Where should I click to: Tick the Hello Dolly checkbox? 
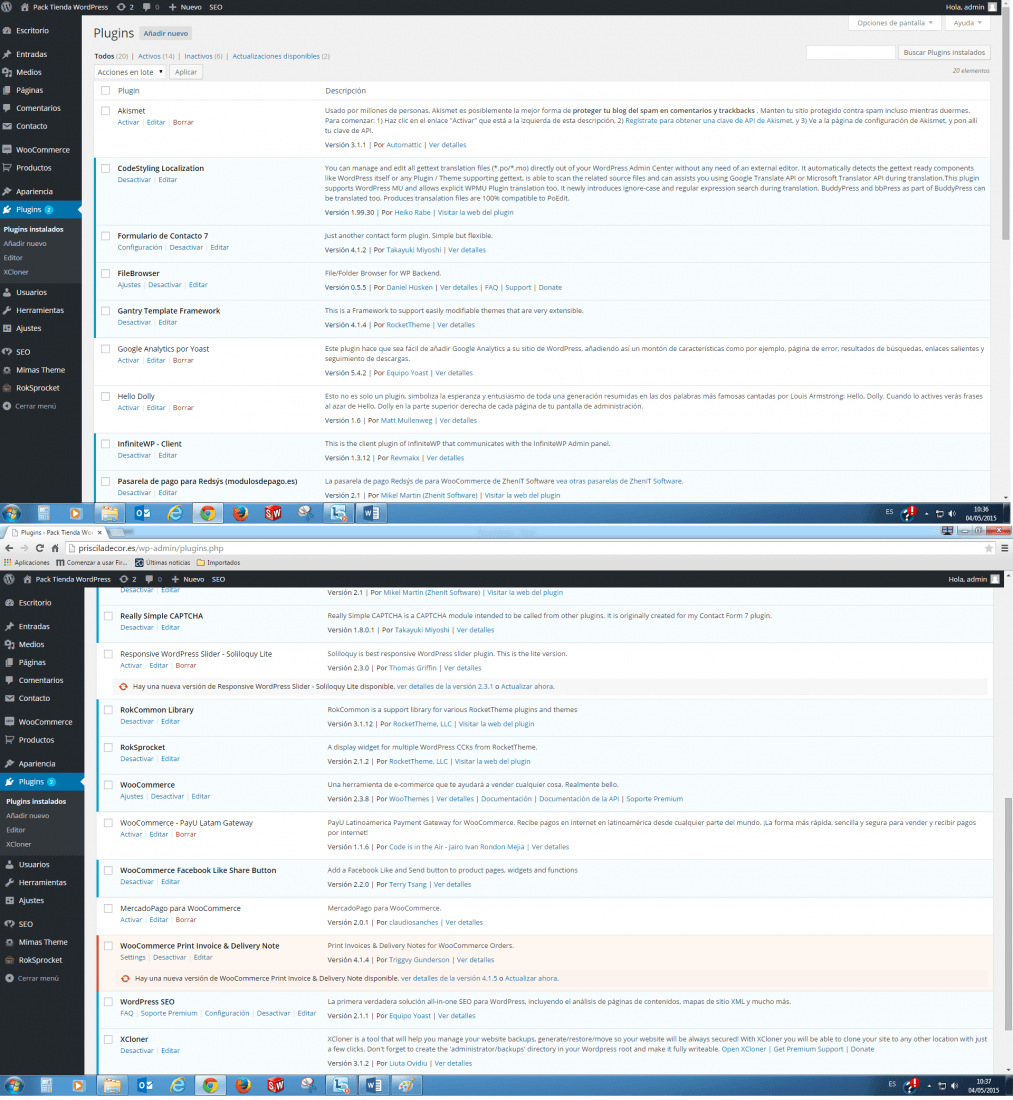click(x=105, y=396)
